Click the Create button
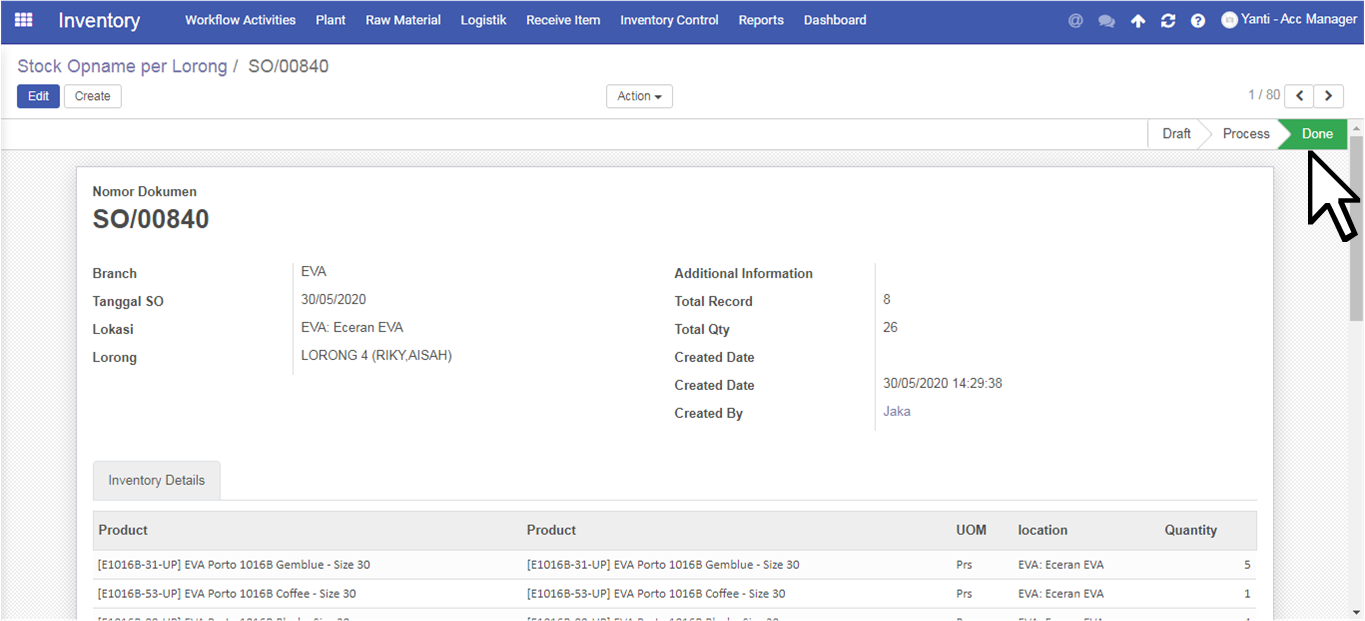The width and height of the screenshot is (1365, 621). point(93,96)
